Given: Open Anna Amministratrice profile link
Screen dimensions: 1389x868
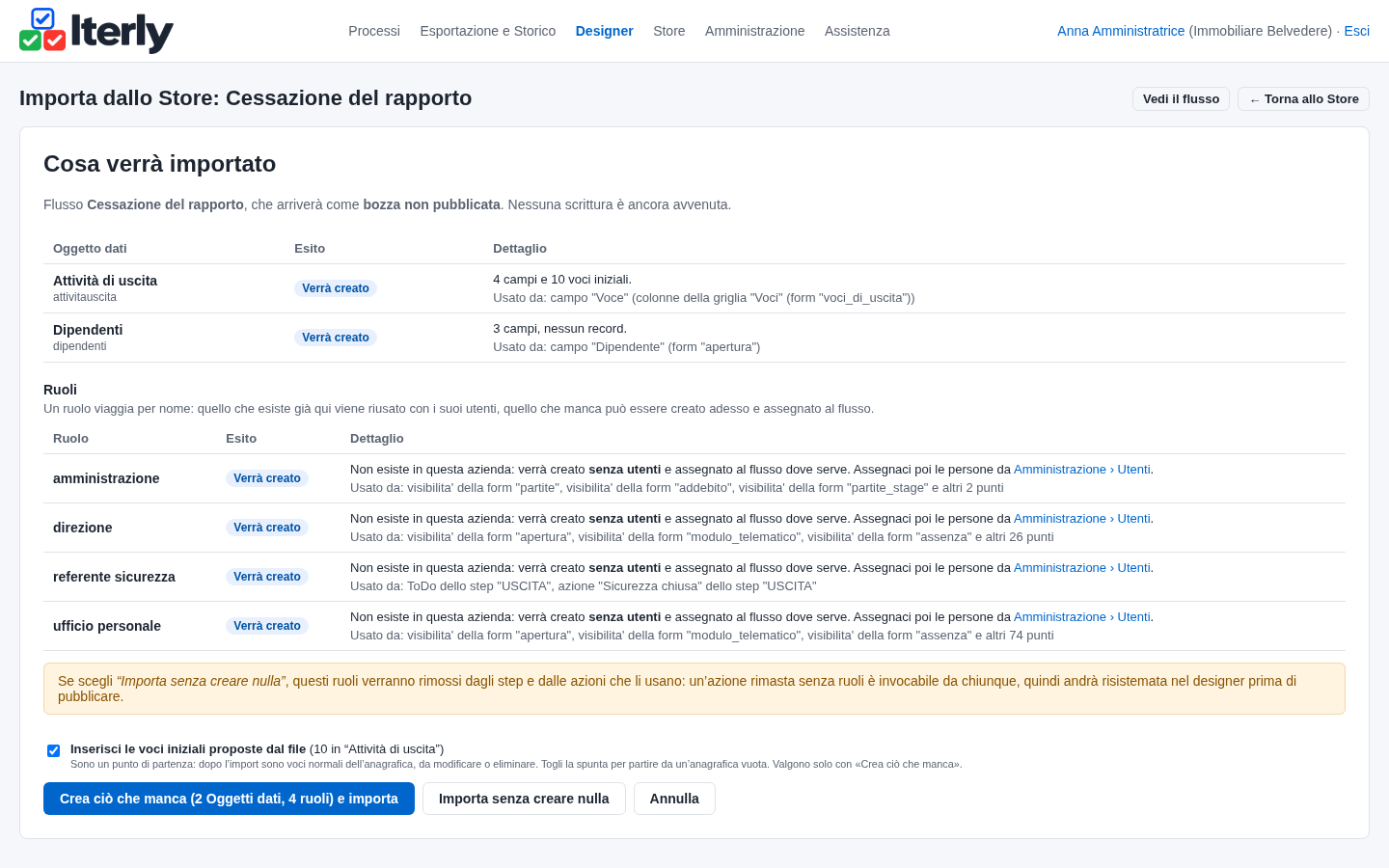Looking at the screenshot, I should click(1121, 31).
